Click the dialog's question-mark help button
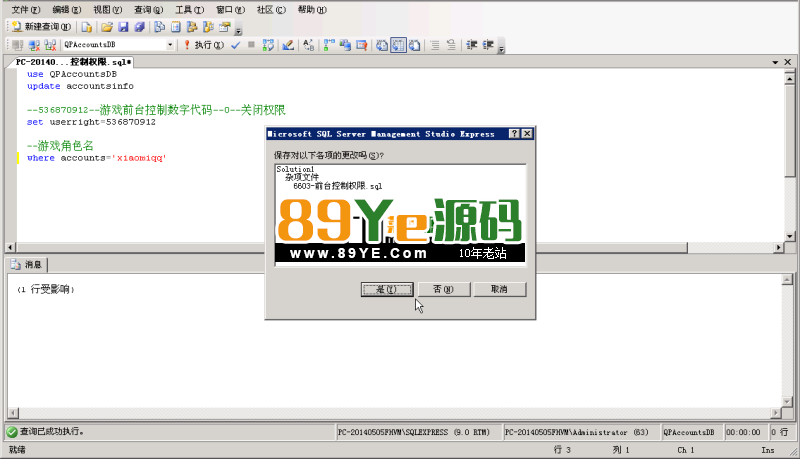The image size is (800, 459). [514, 134]
